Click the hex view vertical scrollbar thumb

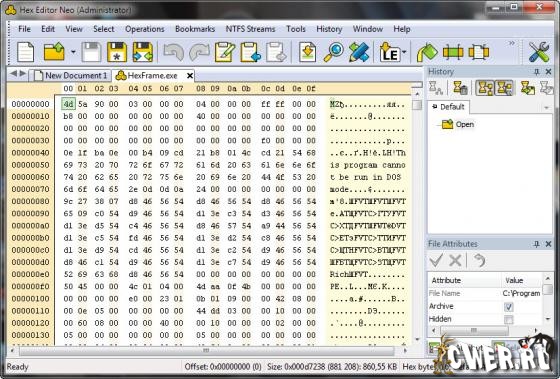(x=416, y=105)
